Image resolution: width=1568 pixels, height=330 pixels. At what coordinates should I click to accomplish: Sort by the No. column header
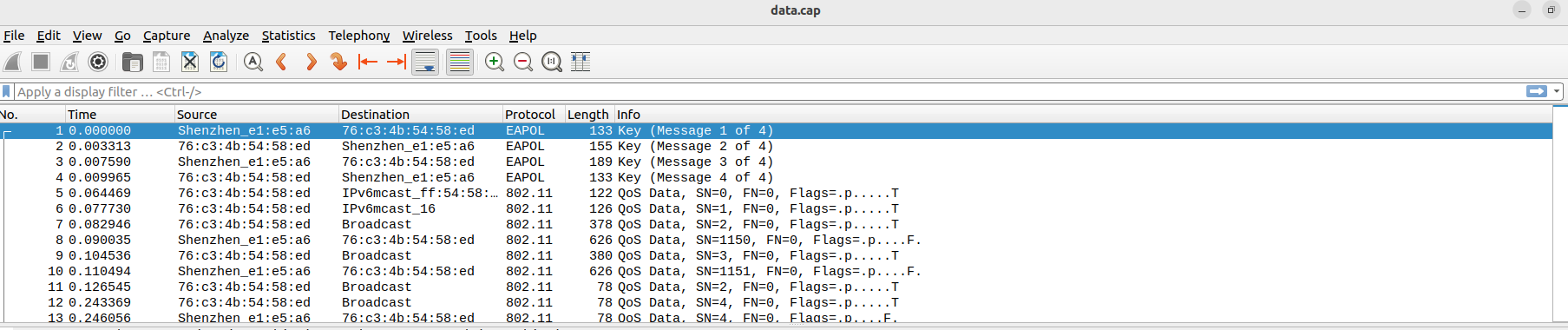click(x=32, y=115)
